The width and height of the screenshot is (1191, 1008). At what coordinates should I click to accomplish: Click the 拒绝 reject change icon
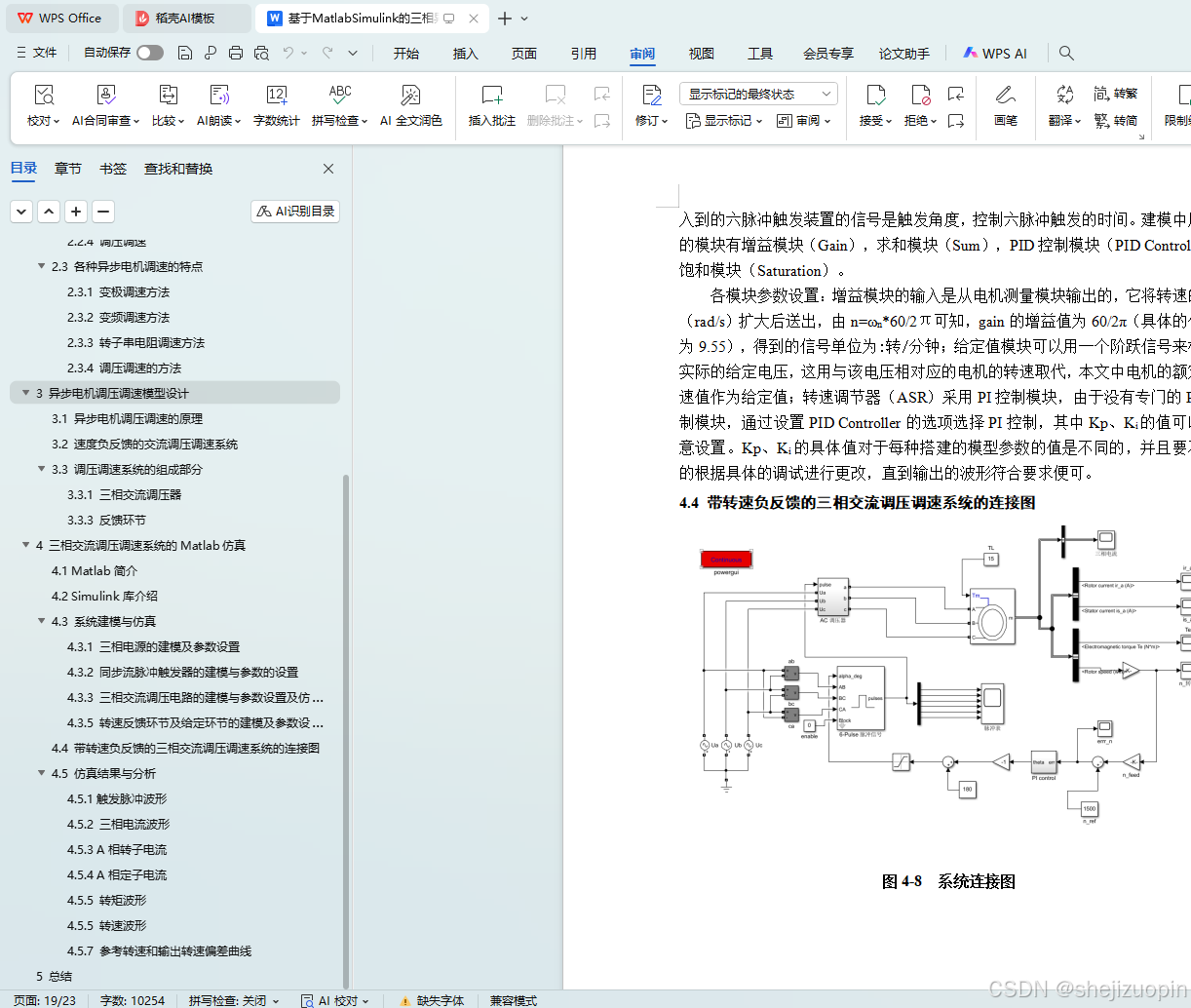point(920,96)
